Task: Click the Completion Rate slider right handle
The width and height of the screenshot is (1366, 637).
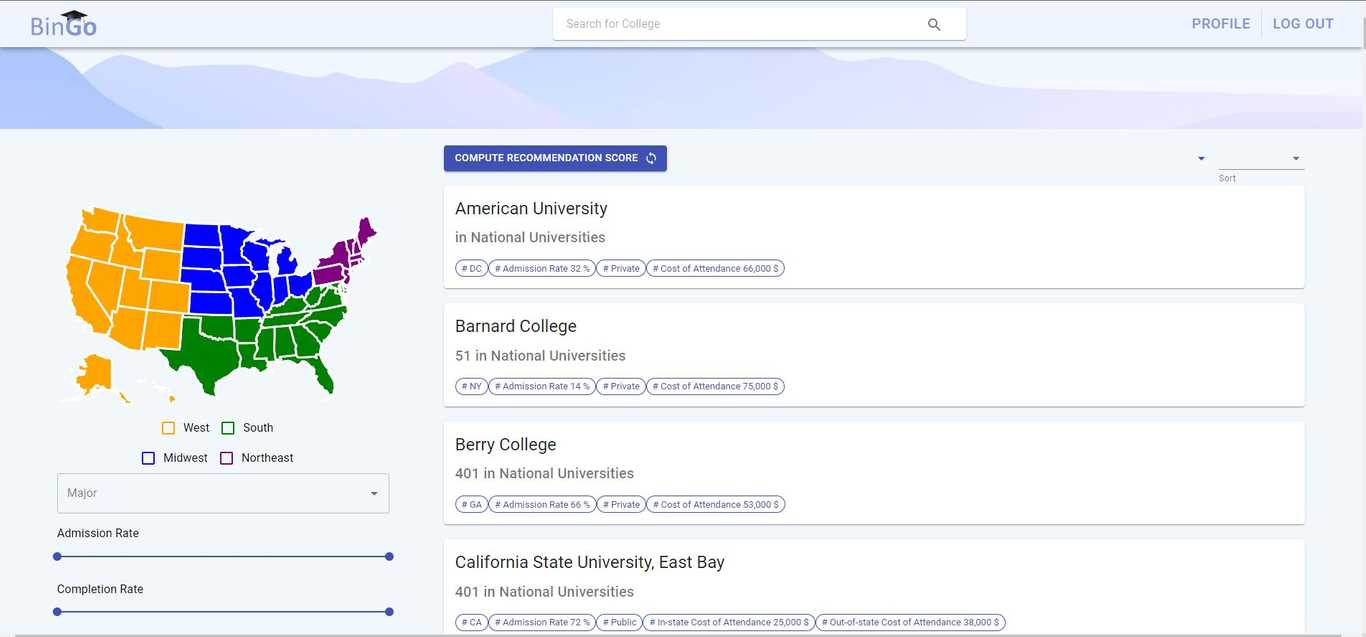Action: 389,611
